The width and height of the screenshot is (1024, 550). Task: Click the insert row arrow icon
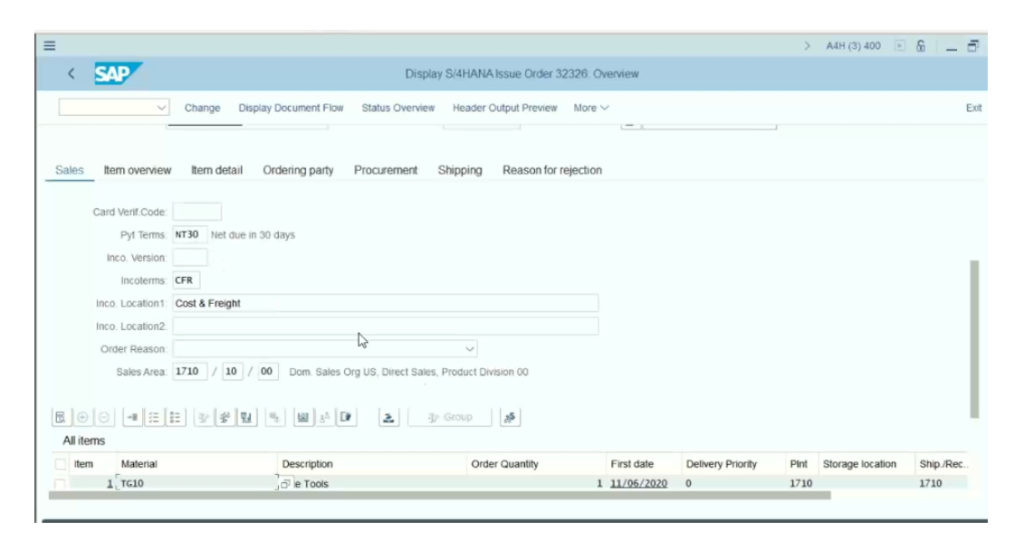(133, 417)
